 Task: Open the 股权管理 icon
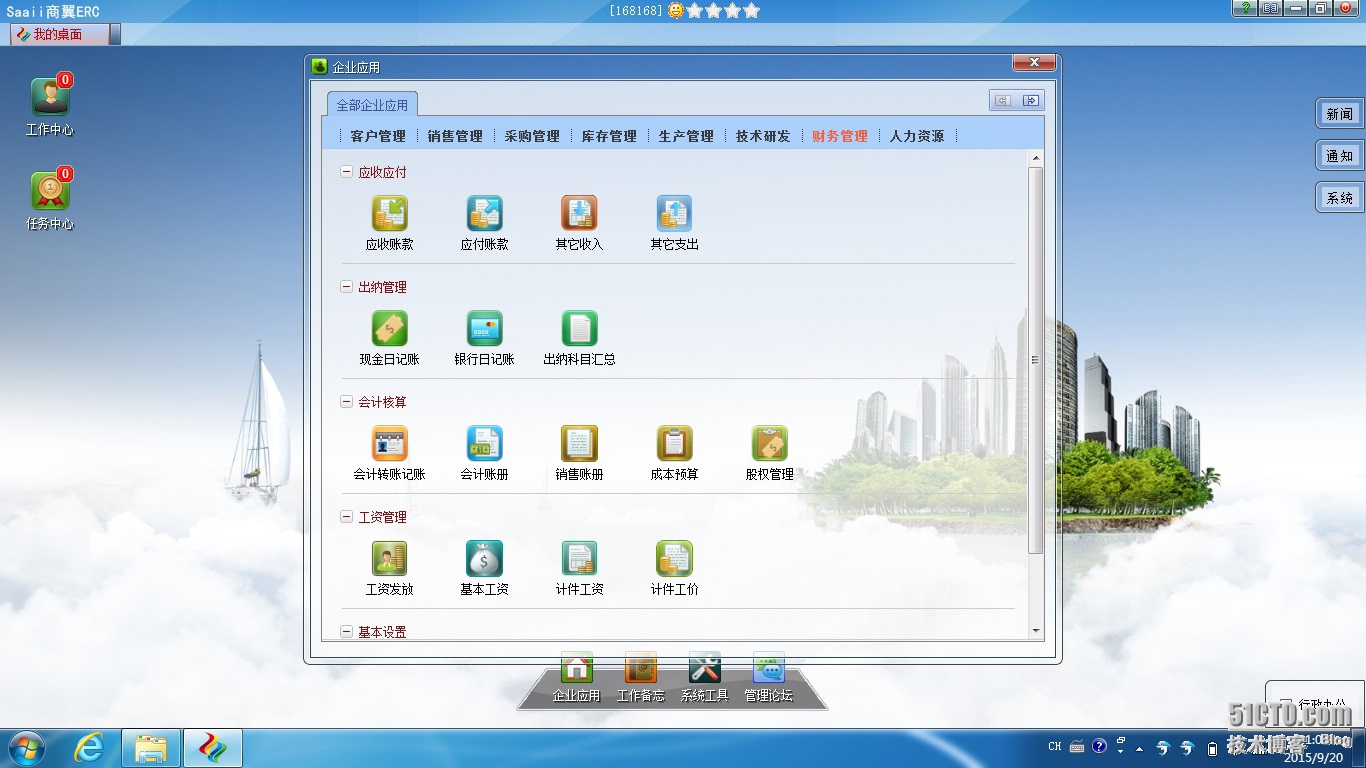[769, 444]
